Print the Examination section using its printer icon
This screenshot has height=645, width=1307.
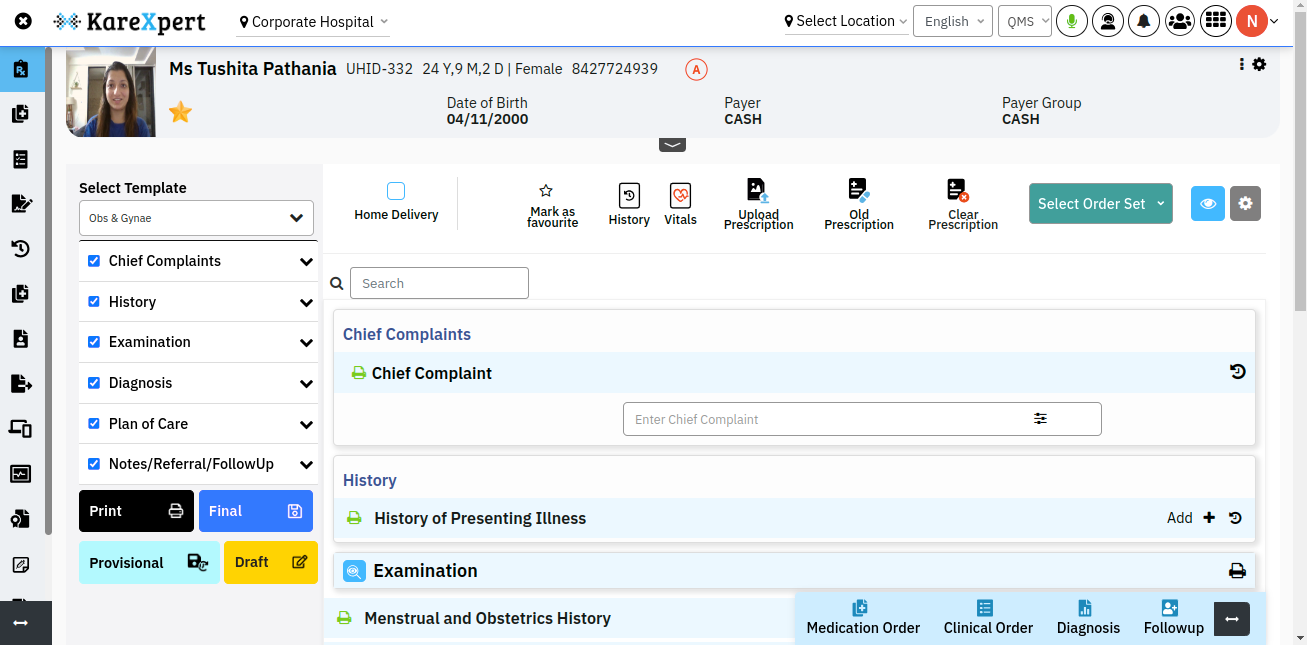(x=1237, y=570)
